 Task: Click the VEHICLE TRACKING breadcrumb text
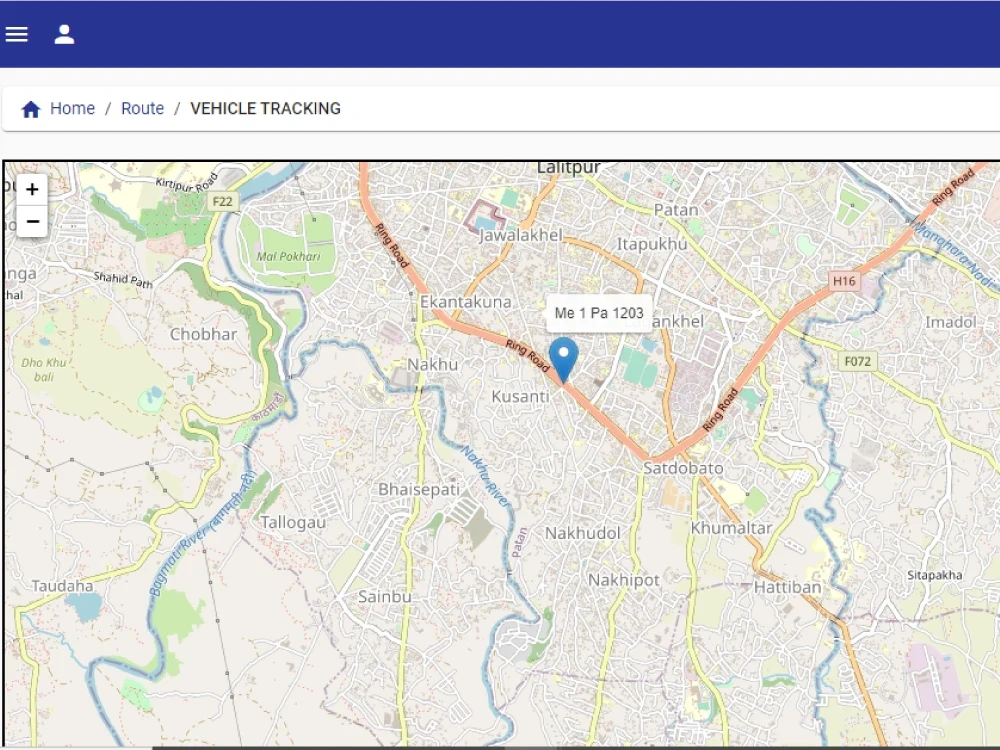coord(265,108)
